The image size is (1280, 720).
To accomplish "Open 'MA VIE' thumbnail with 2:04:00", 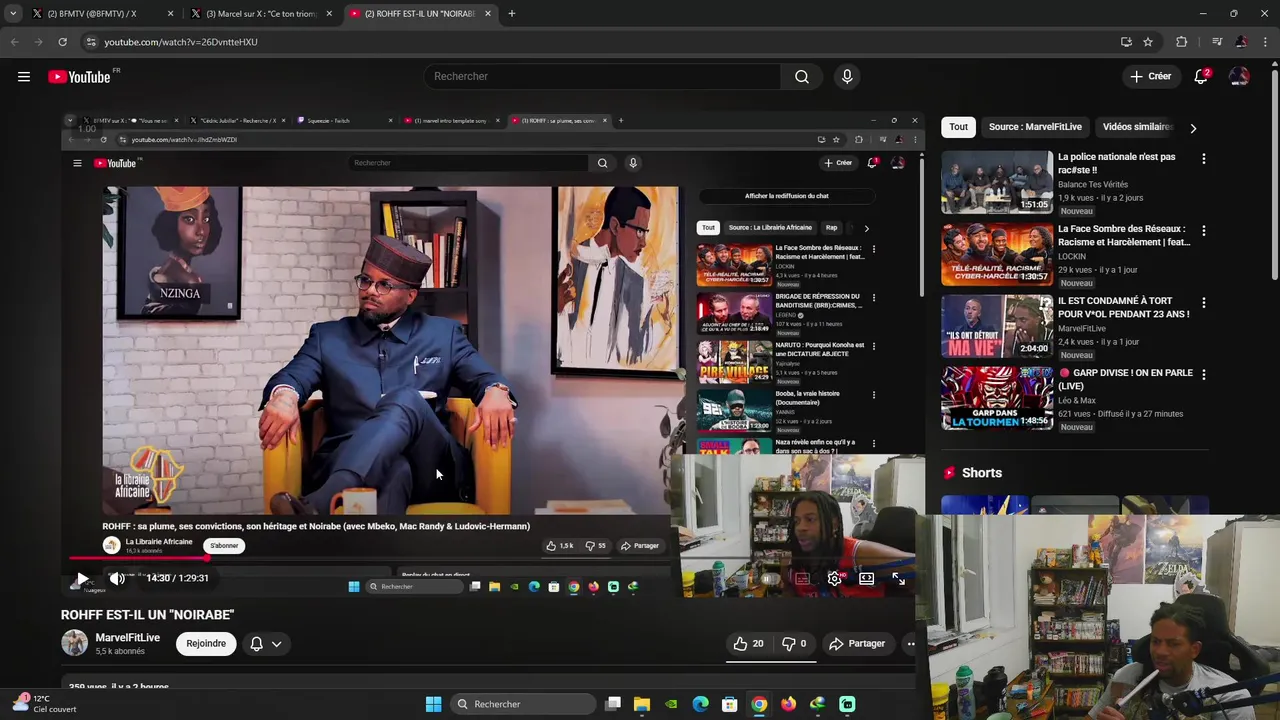I will 997,326.
